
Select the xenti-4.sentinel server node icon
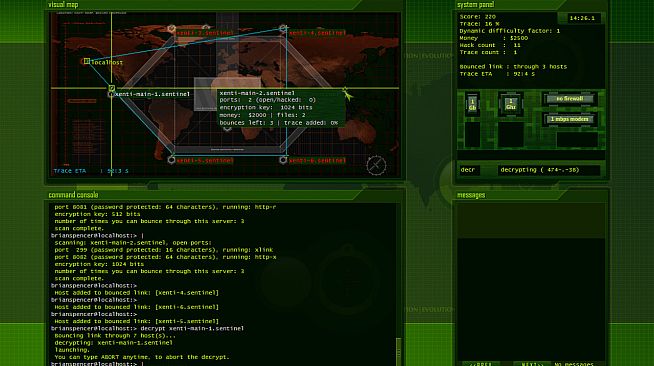click(283, 29)
